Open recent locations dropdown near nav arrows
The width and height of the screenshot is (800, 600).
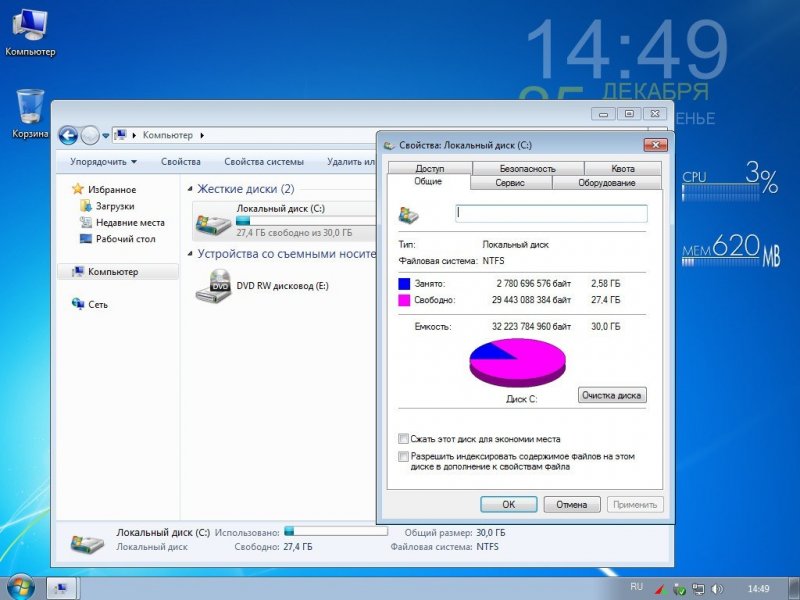pyautogui.click(x=106, y=136)
